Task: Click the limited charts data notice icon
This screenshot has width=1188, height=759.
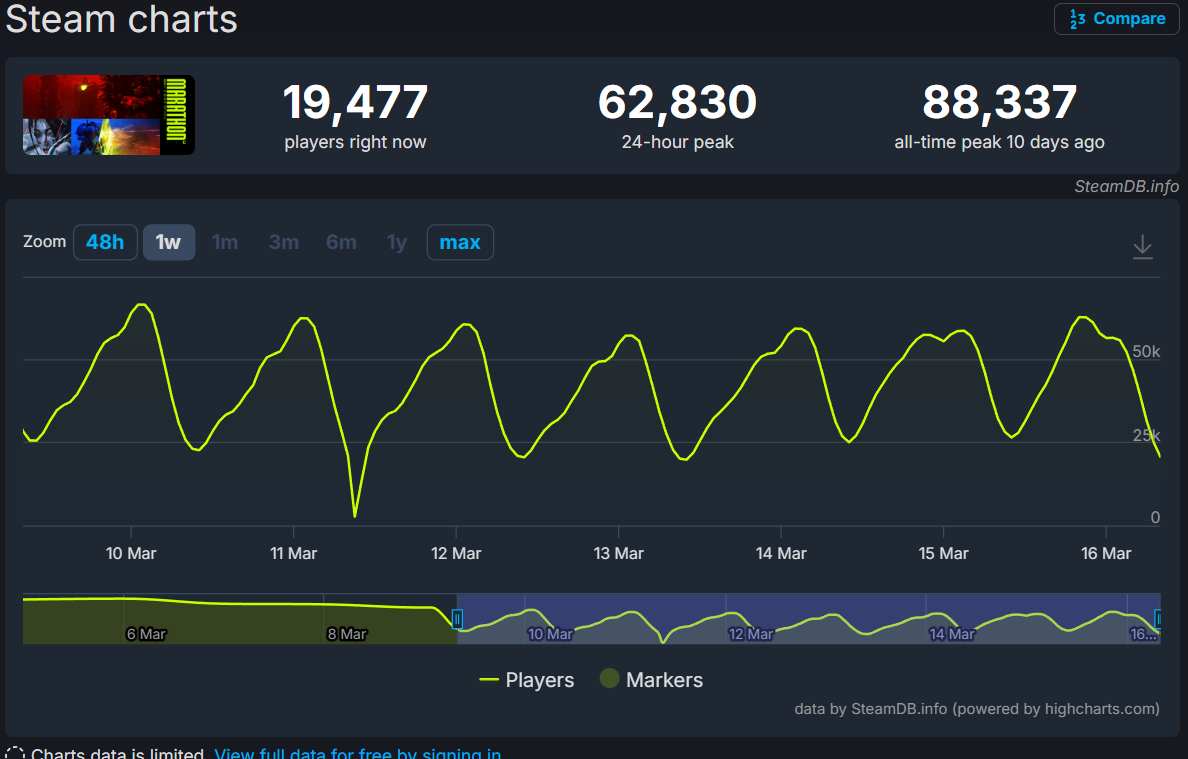Action: 15,753
